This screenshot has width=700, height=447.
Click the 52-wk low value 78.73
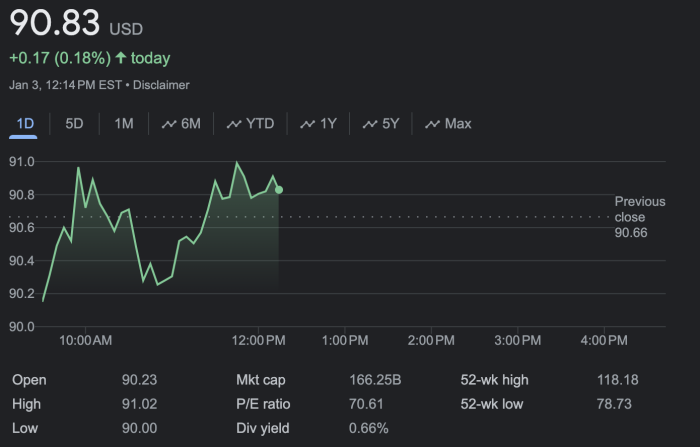pos(614,404)
